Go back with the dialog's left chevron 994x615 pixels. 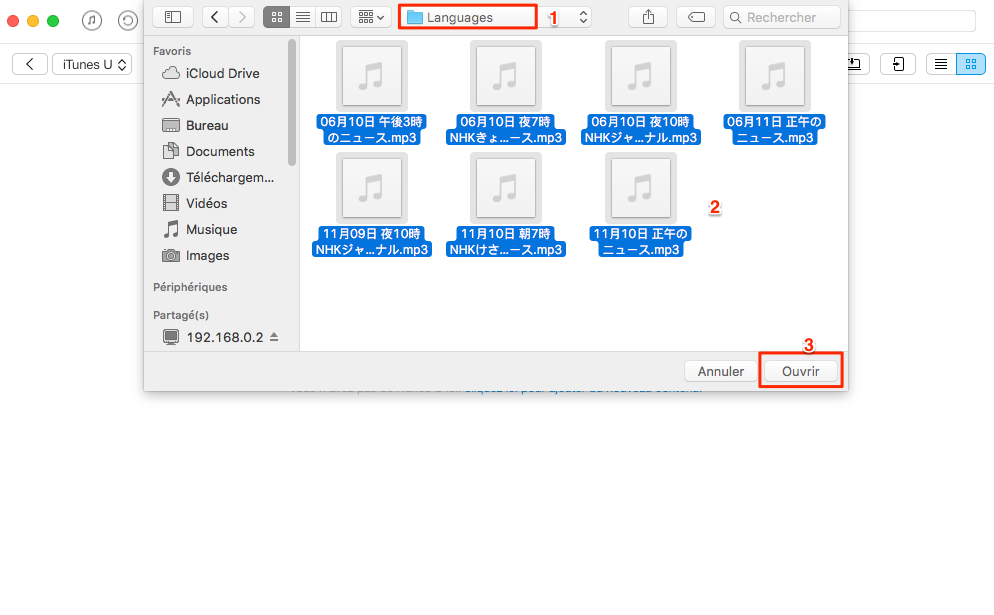(x=215, y=17)
